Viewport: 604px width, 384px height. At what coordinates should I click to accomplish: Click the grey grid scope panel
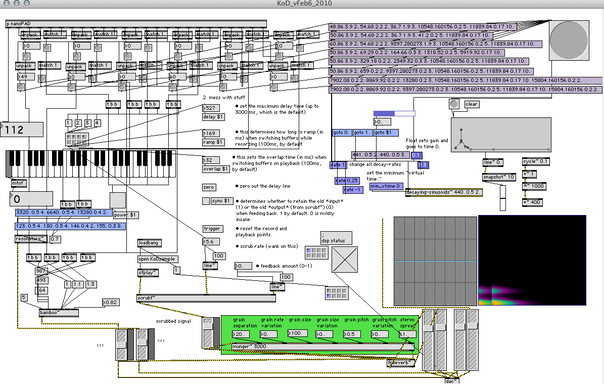[435, 261]
